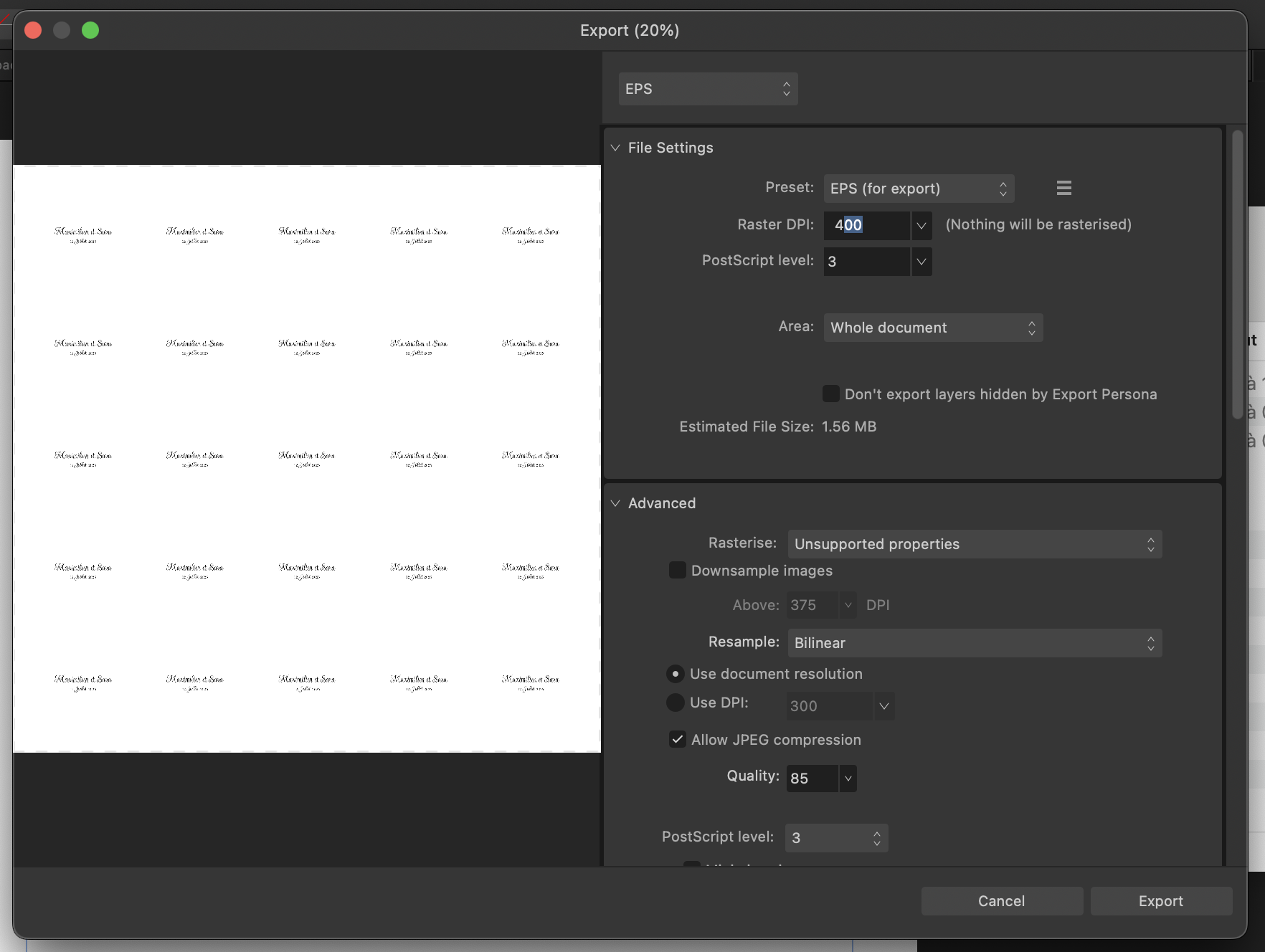Open the Area Whole document dropdown
Image resolution: width=1265 pixels, height=952 pixels.
click(x=932, y=328)
